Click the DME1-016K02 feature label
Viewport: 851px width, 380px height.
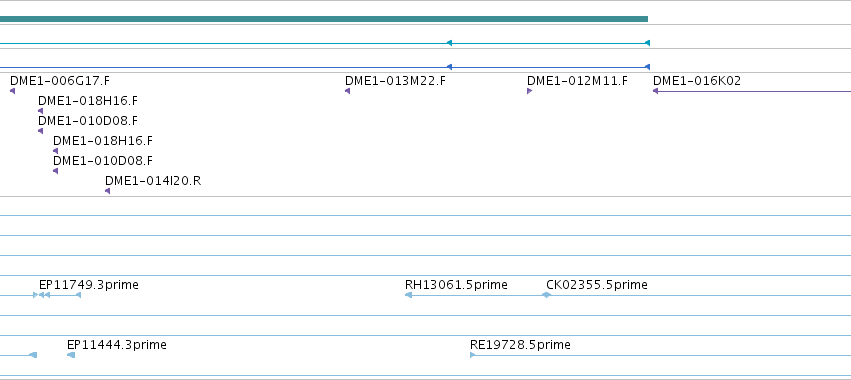tap(697, 81)
